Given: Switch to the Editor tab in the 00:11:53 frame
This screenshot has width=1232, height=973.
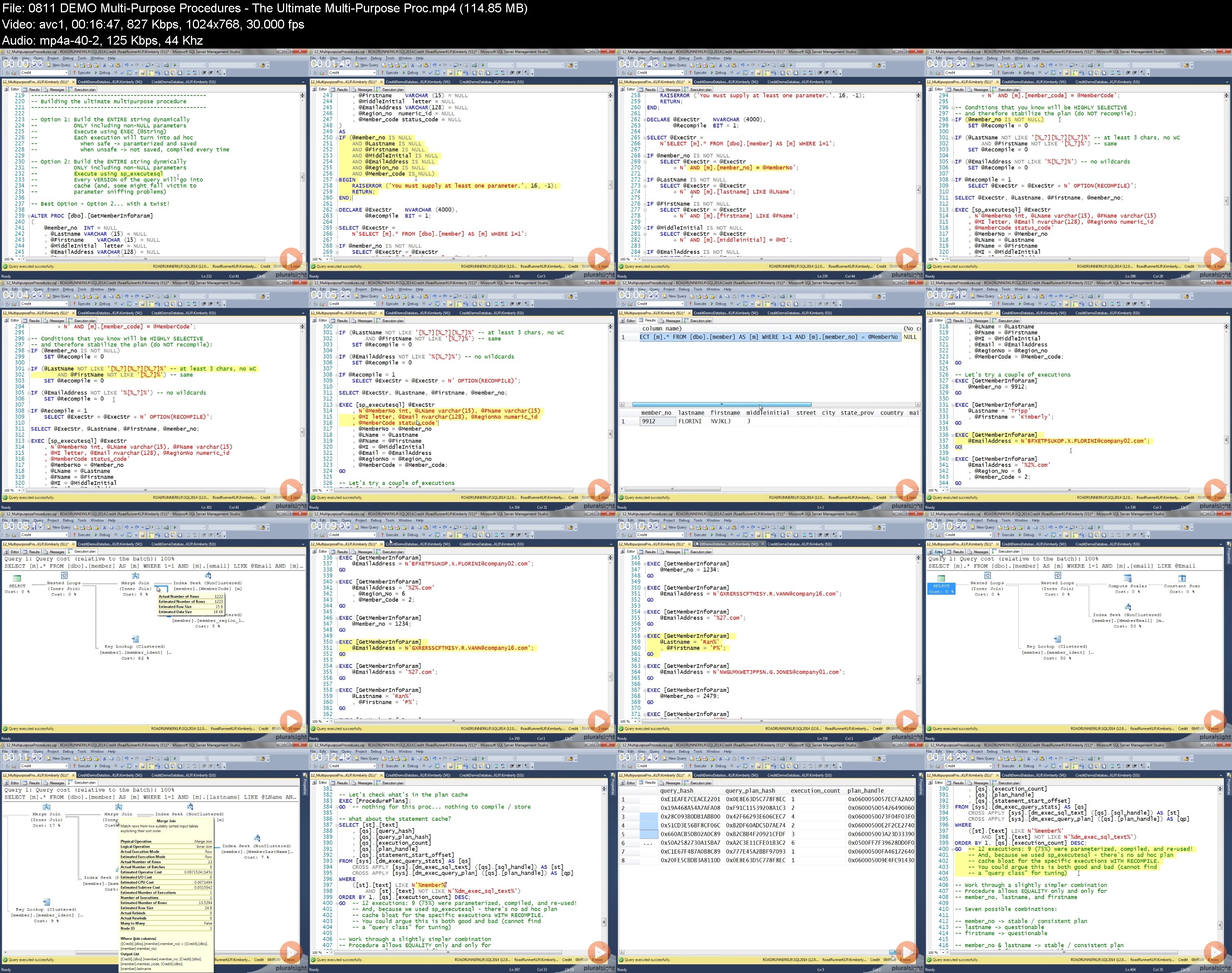Looking at the screenshot, I should click(x=12, y=783).
